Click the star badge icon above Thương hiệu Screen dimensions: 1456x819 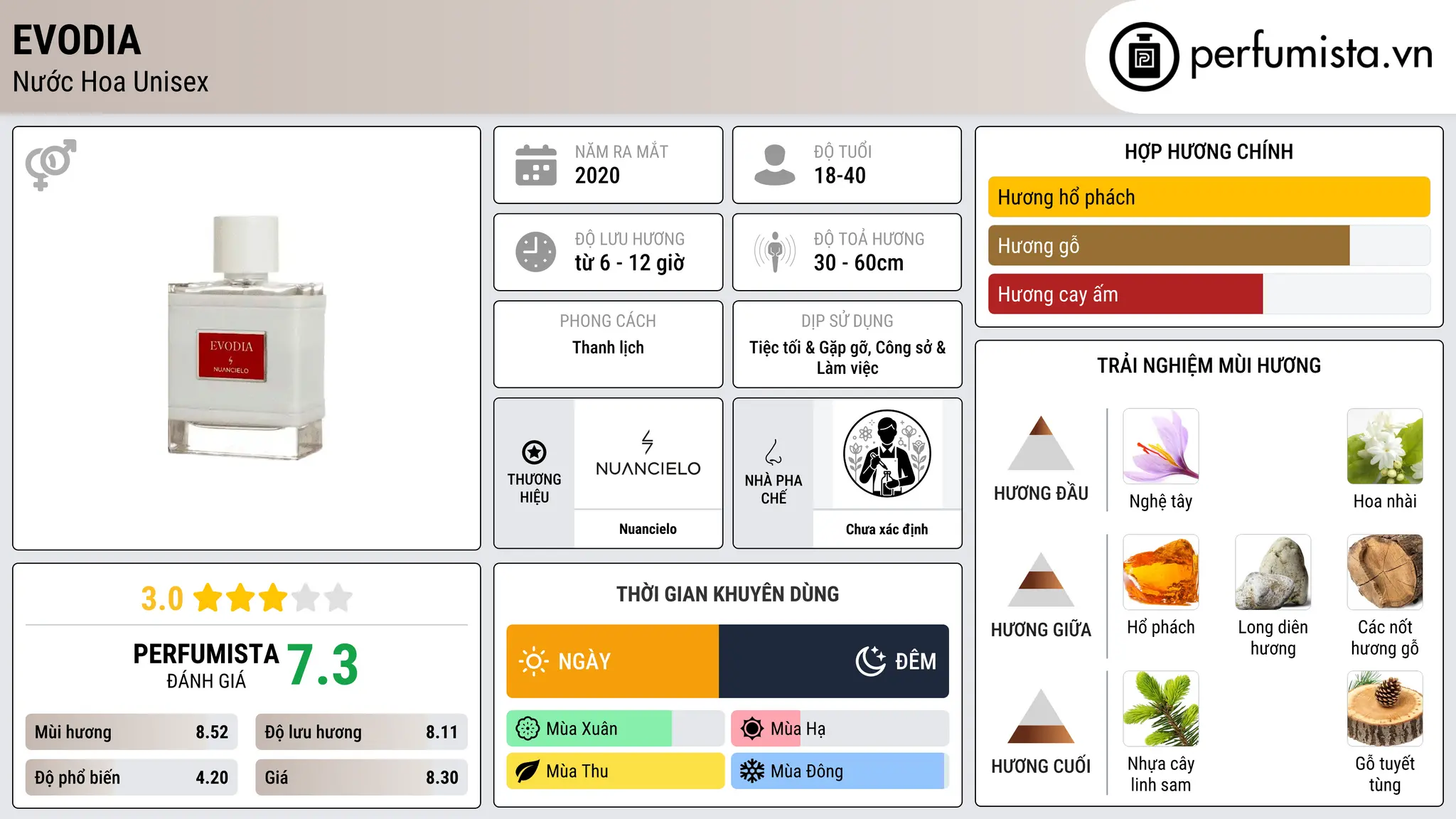[x=534, y=452]
